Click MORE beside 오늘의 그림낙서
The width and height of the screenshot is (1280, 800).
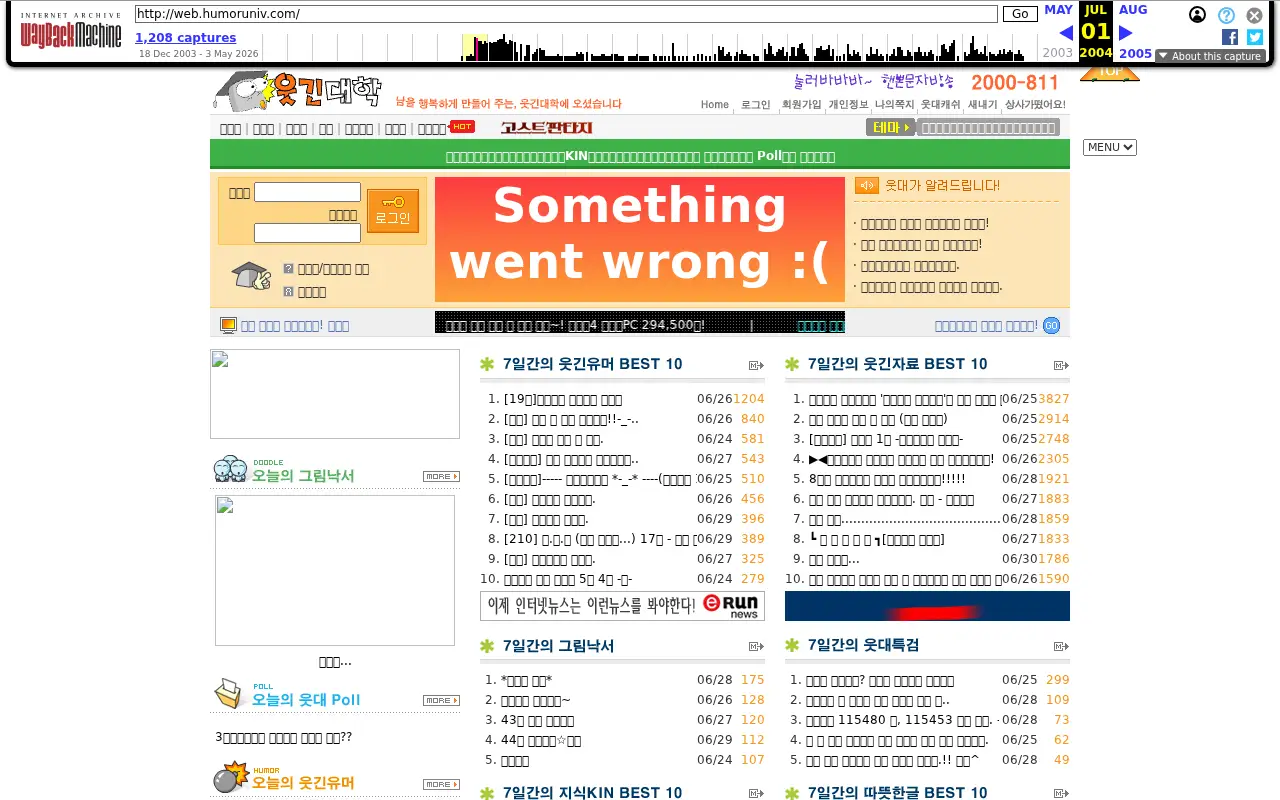pos(441,476)
